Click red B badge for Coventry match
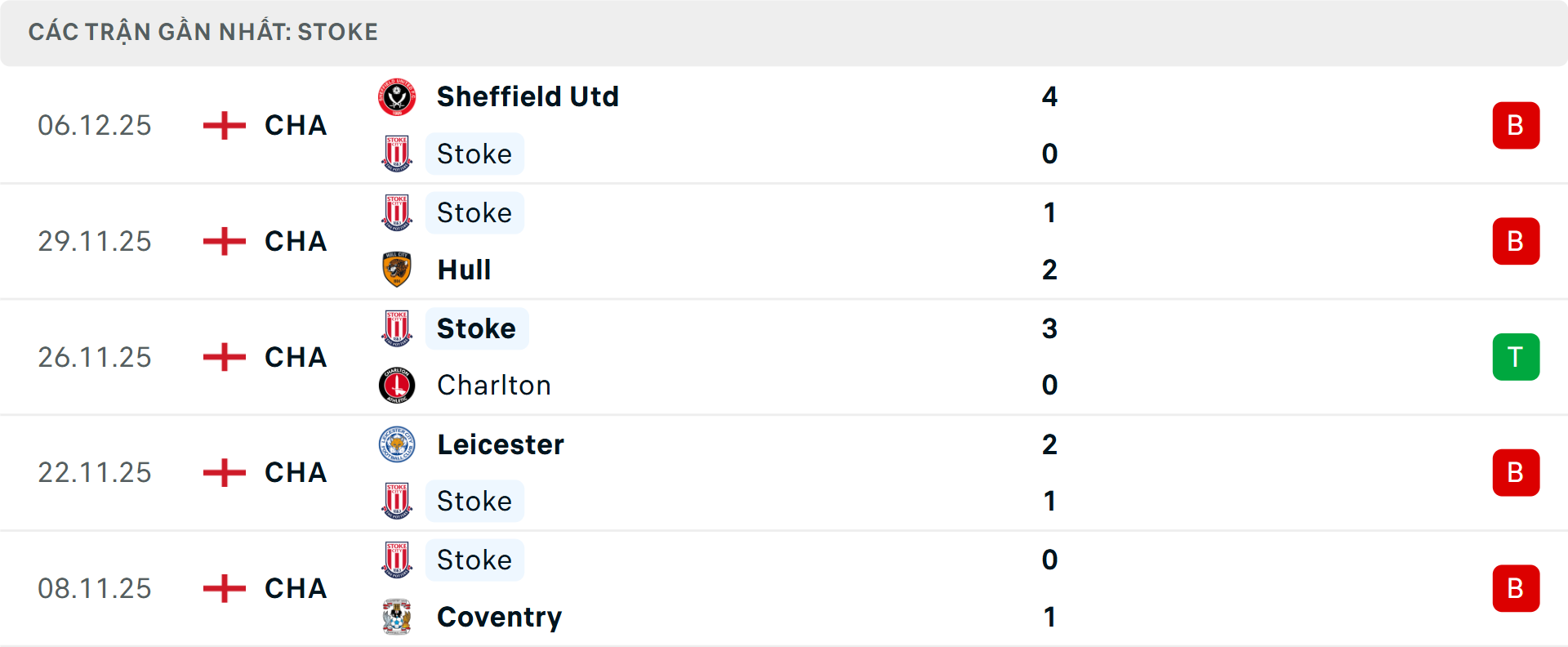This screenshot has height=647, width=1568. tap(1516, 588)
